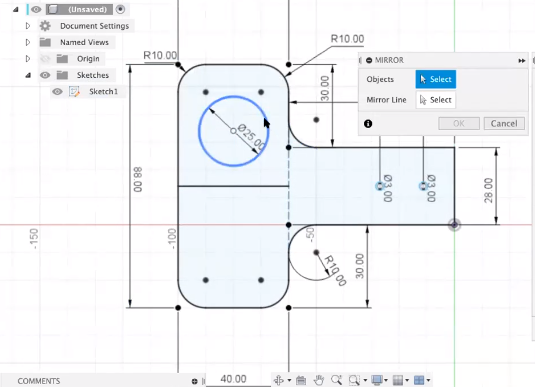Click the 40.00 dimension value at bottom
The image size is (535, 387).
tap(233, 379)
